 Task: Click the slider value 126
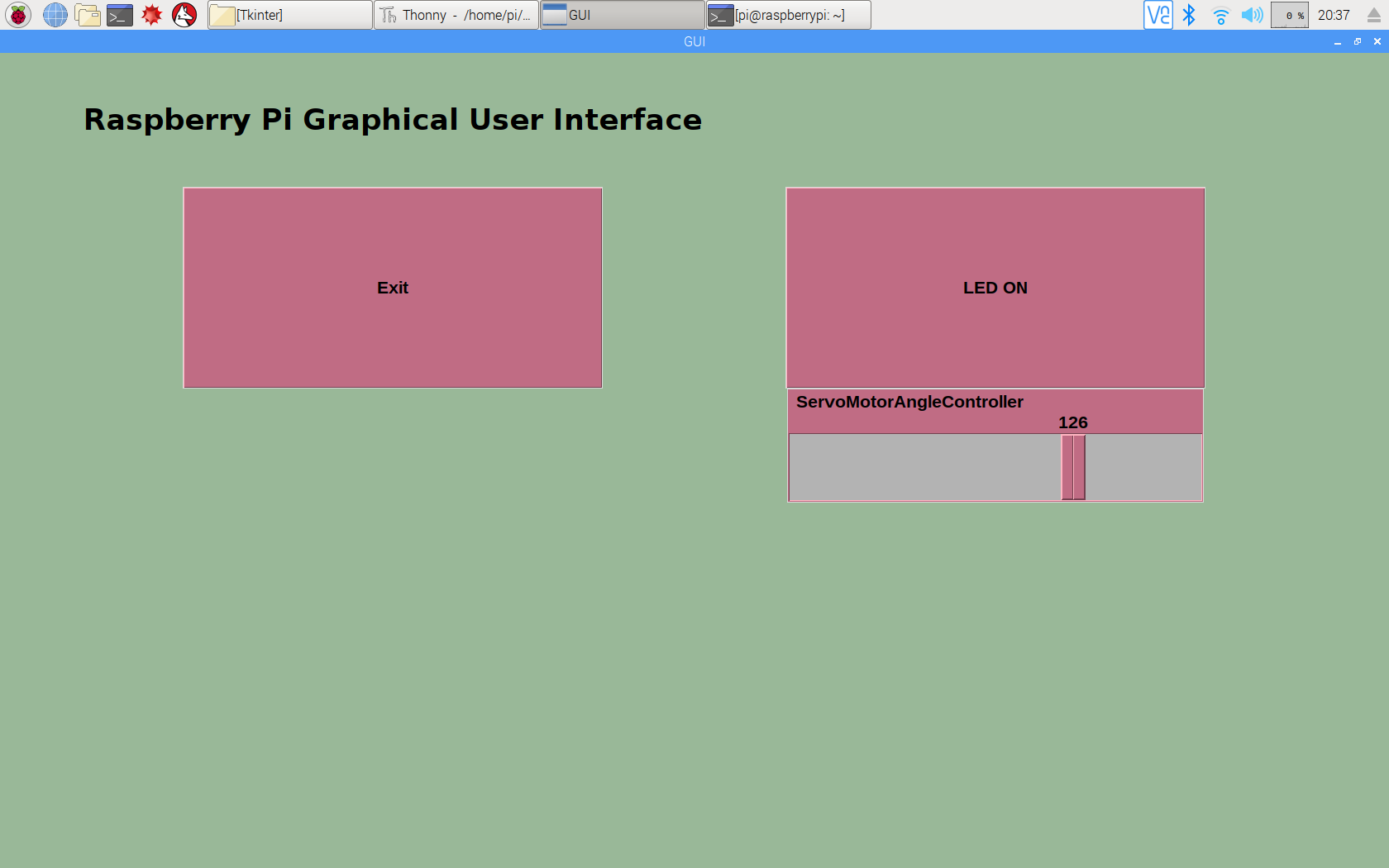1073,422
